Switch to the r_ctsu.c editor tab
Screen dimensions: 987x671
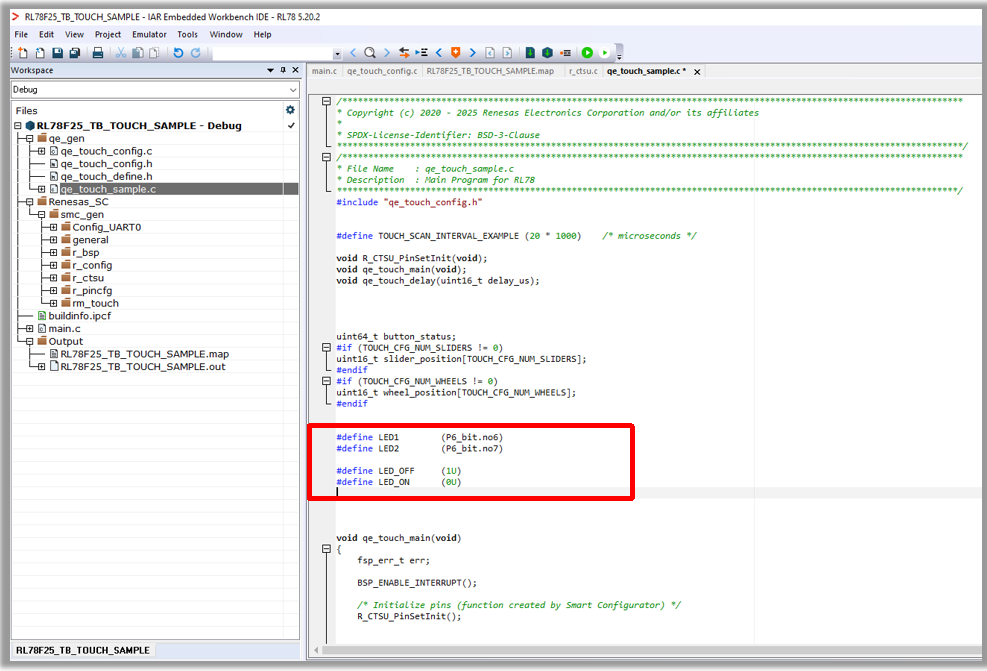coord(582,71)
